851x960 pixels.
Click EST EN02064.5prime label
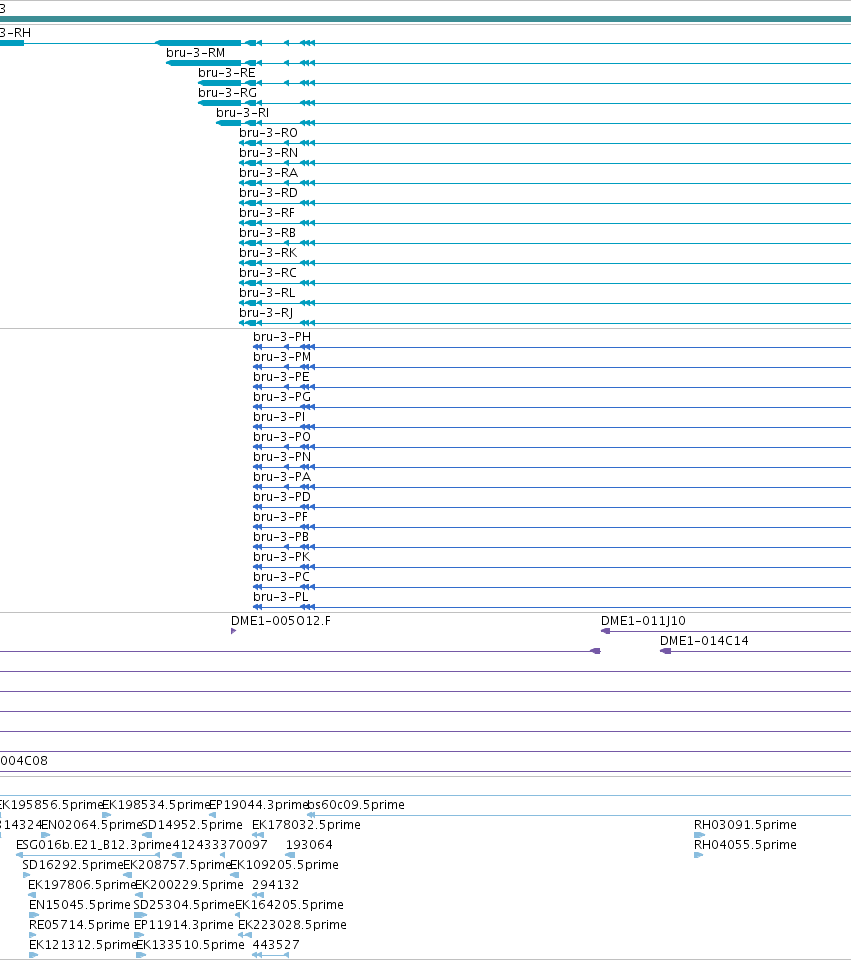pos(92,825)
